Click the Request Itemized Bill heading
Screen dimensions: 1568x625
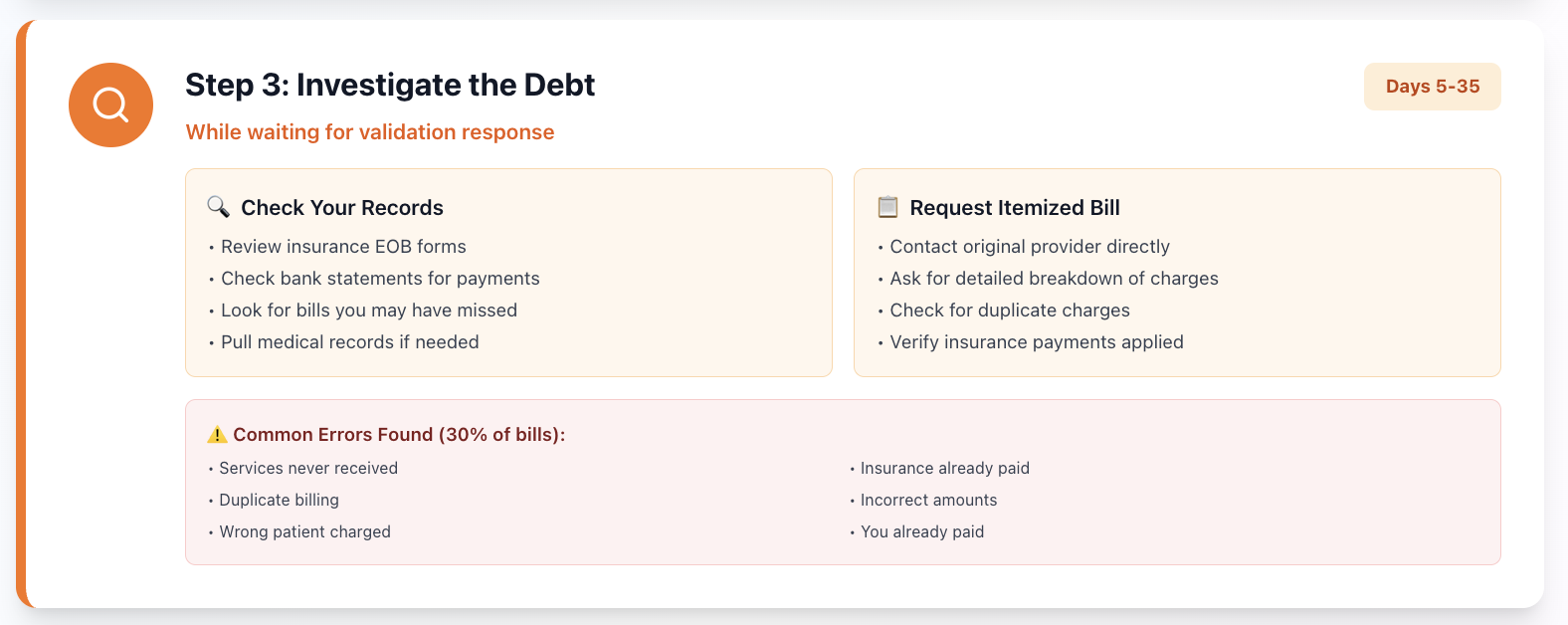click(x=1015, y=208)
